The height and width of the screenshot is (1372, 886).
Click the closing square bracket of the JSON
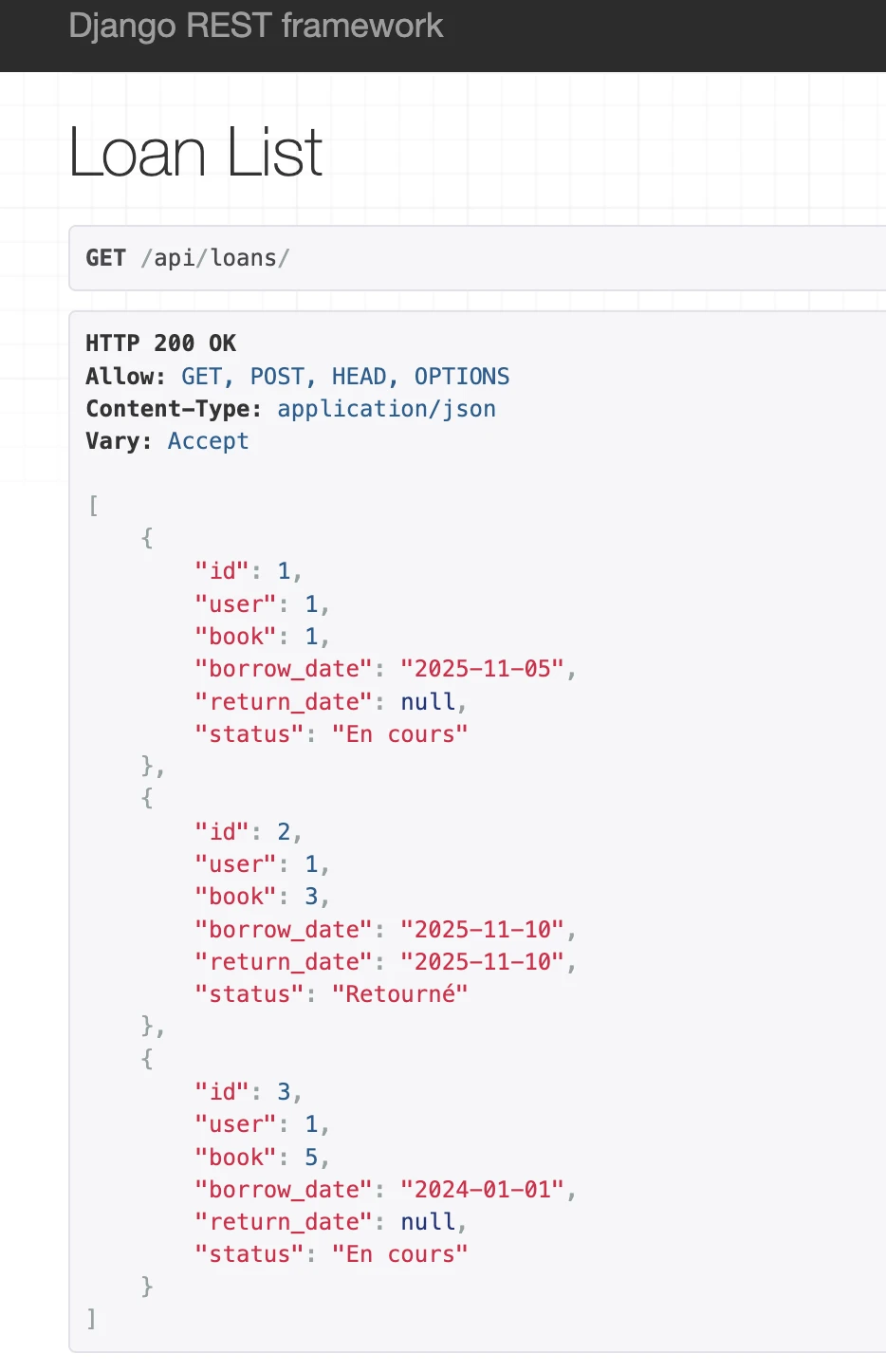pos(91,1319)
